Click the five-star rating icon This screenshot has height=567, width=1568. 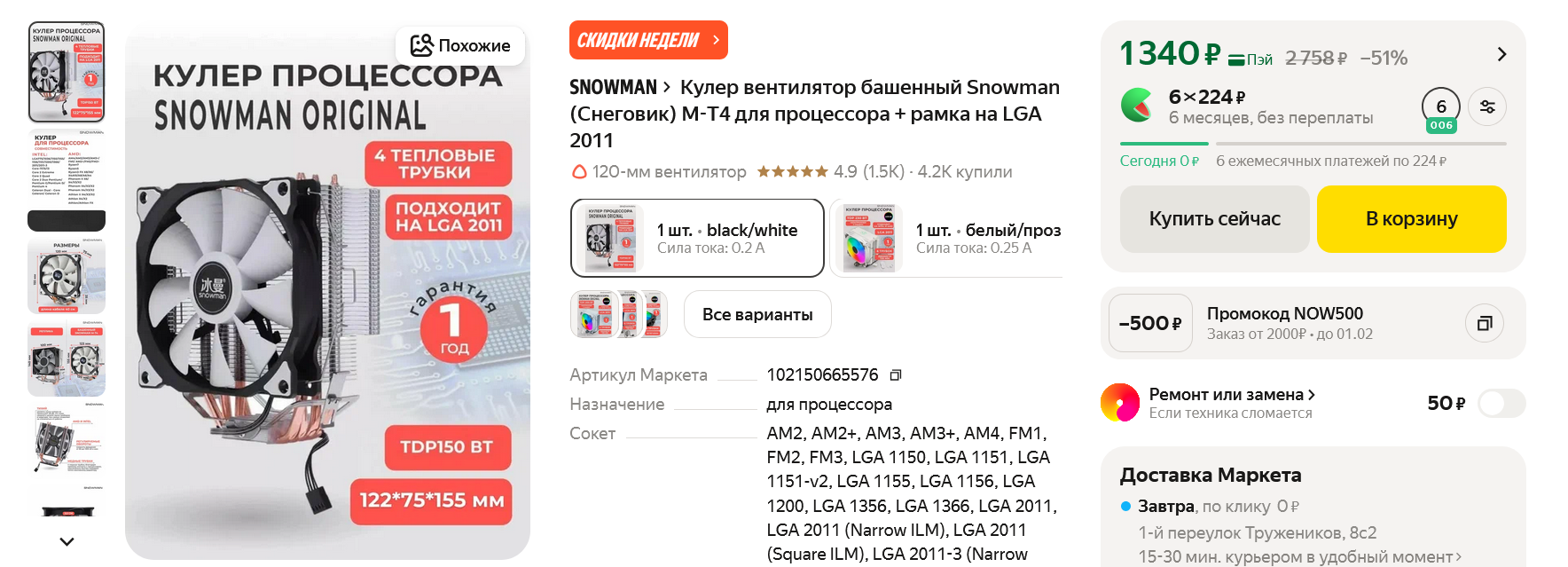tap(792, 171)
